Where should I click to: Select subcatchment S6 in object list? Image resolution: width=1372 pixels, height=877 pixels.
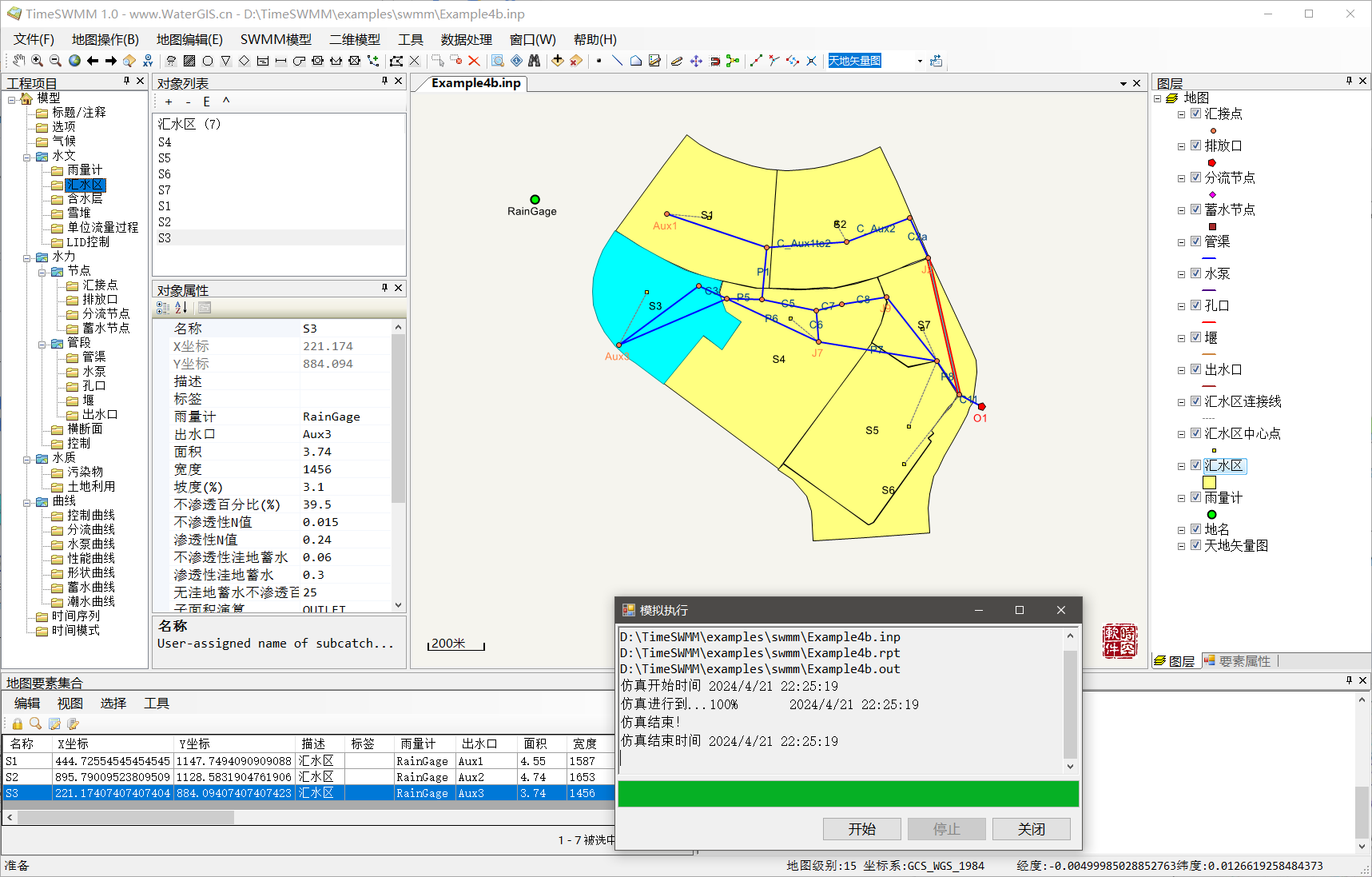coord(165,174)
